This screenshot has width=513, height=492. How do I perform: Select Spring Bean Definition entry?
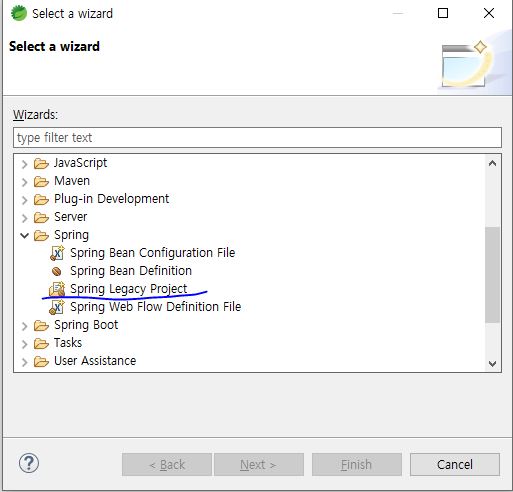tap(131, 271)
